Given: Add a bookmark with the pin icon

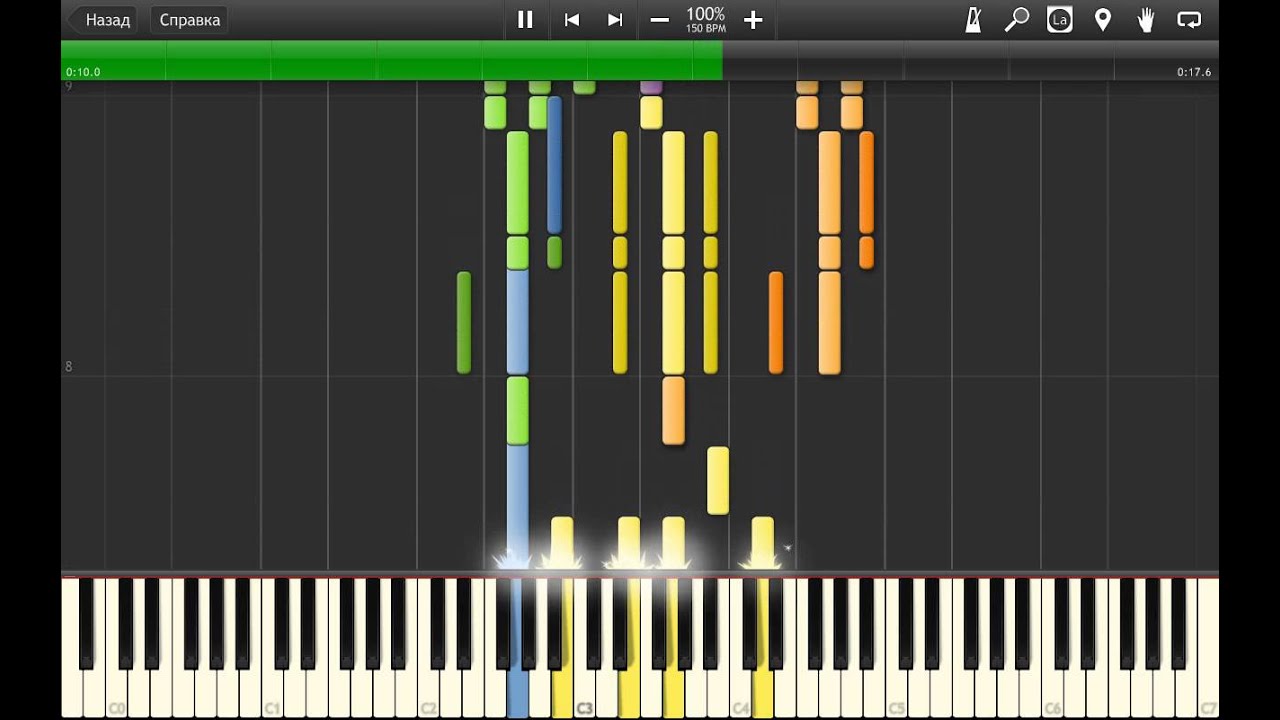Looking at the screenshot, I should pos(1103,19).
